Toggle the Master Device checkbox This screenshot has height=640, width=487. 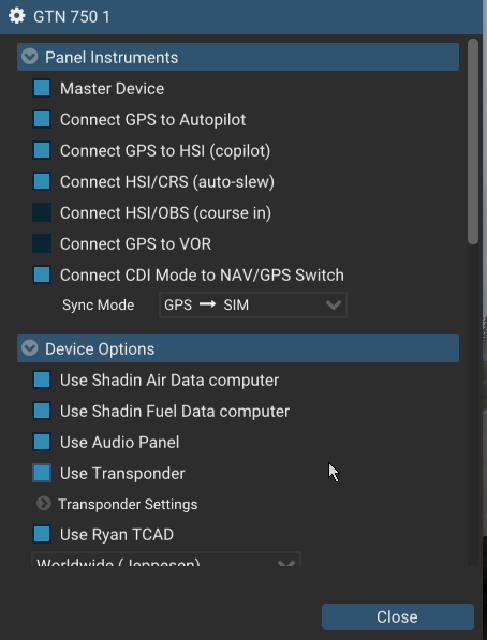(x=42, y=88)
